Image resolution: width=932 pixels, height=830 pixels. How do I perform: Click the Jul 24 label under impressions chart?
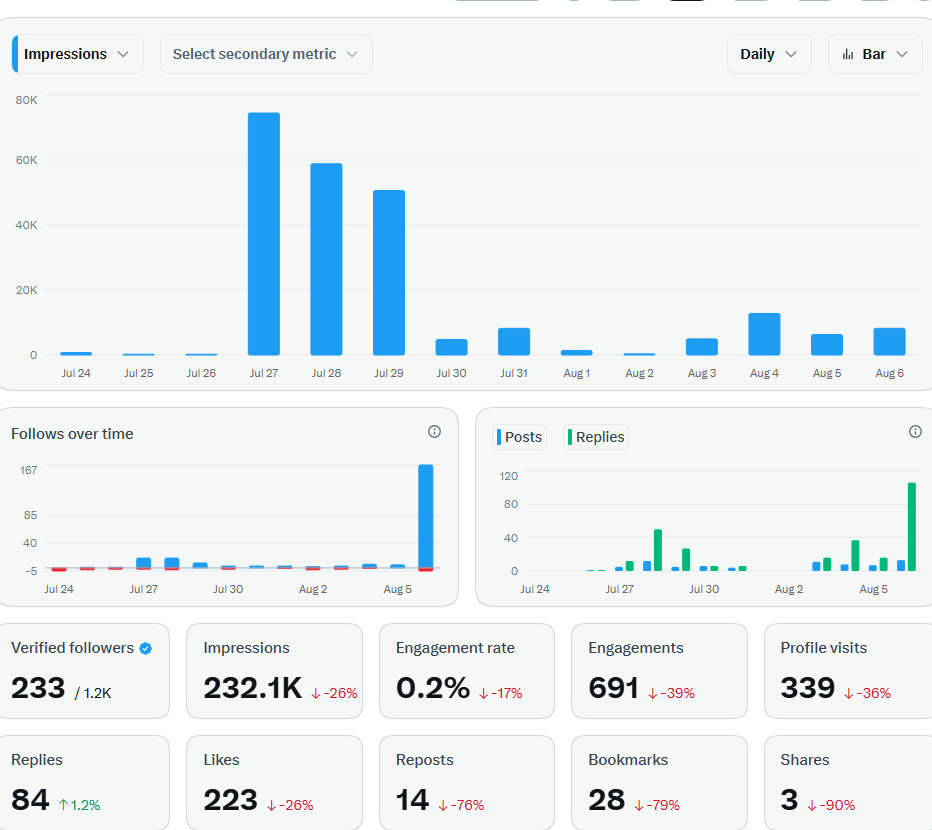[76, 373]
